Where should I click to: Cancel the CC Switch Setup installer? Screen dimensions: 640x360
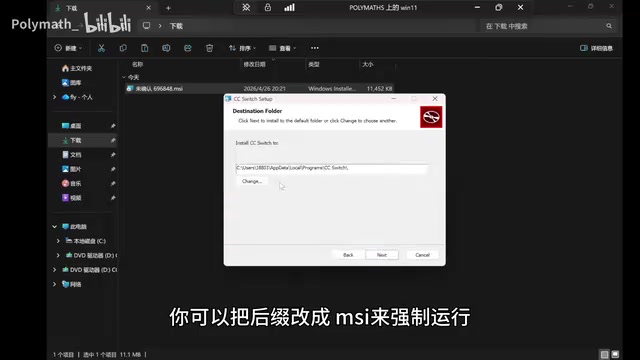point(422,255)
